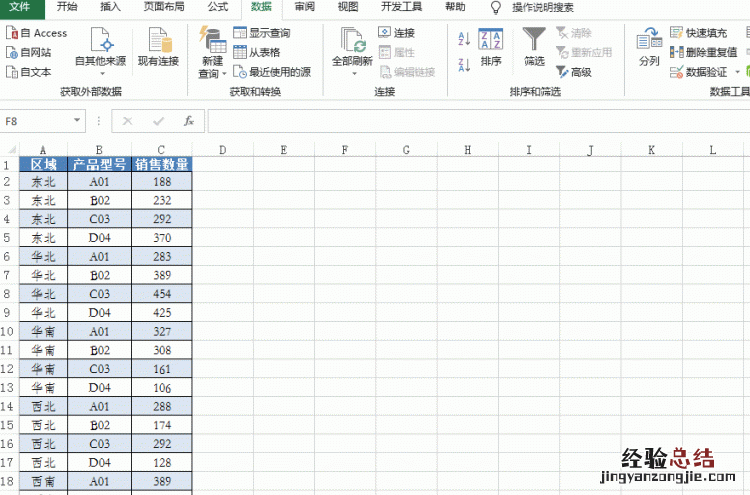The height and width of the screenshot is (495, 750).
Task: Switch to the 视图 tab
Action: [x=348, y=7]
